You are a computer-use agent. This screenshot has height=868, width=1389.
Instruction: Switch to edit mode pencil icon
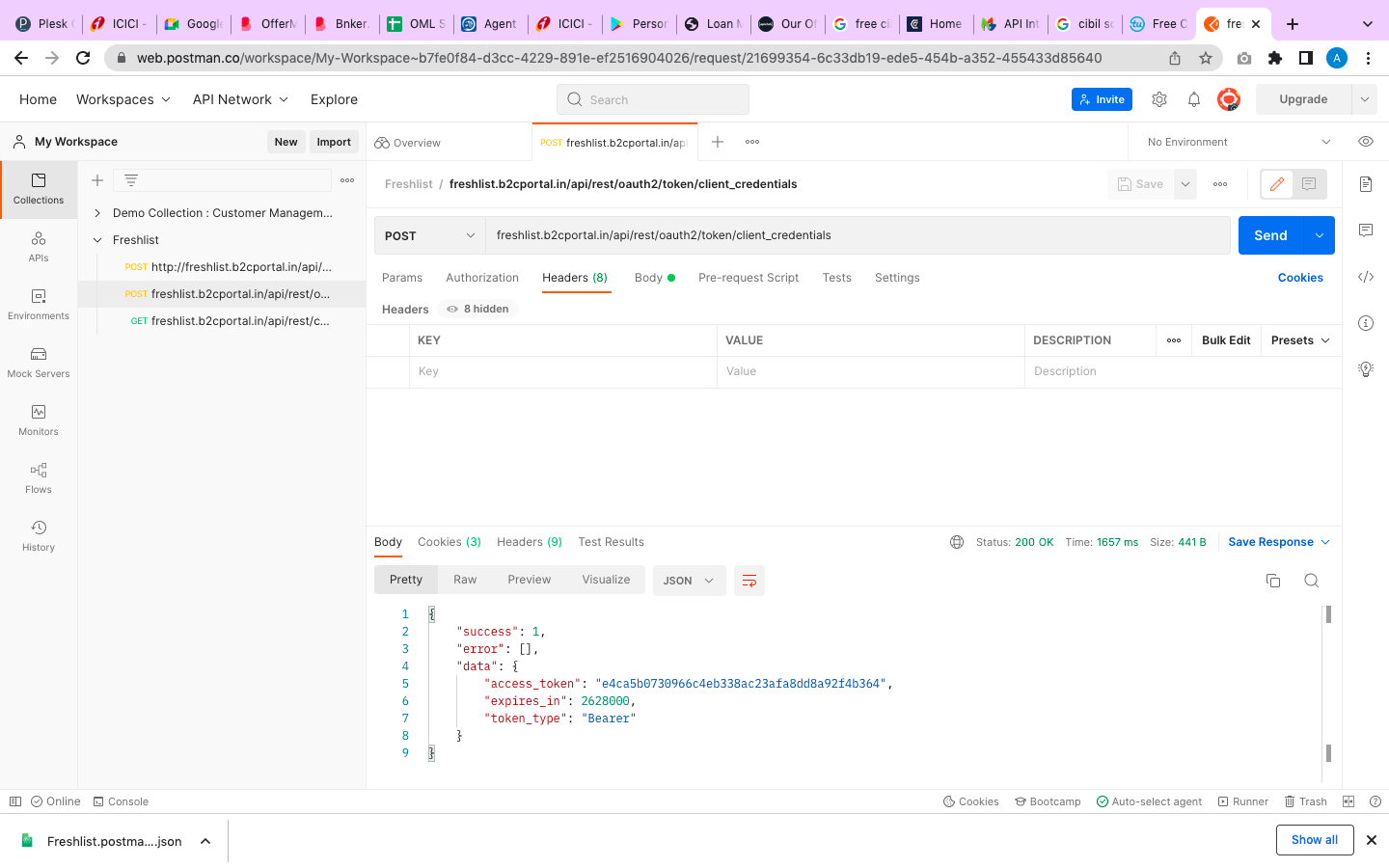pyautogui.click(x=1277, y=184)
